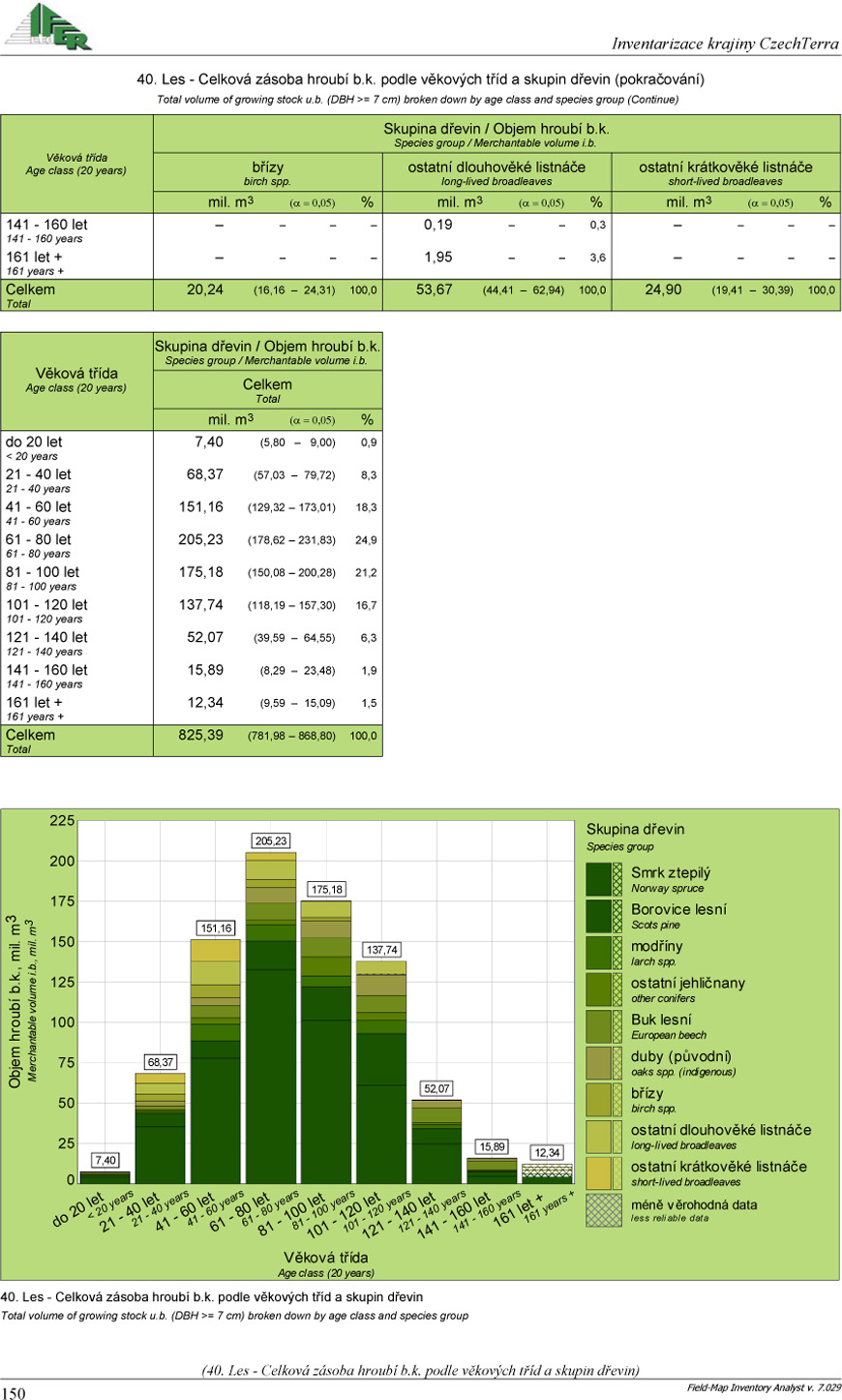Viewport: 842px width, 1400px height.
Task: Click the 825,39 total value in table
Action: tap(200, 735)
